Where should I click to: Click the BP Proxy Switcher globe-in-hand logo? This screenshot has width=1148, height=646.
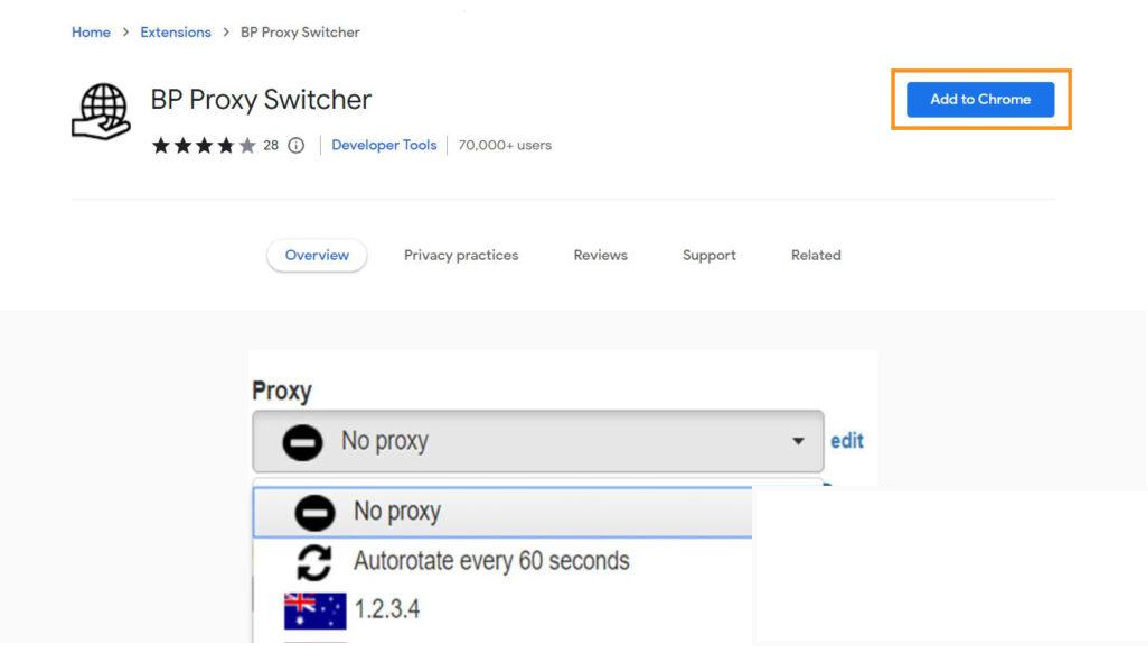tap(101, 111)
